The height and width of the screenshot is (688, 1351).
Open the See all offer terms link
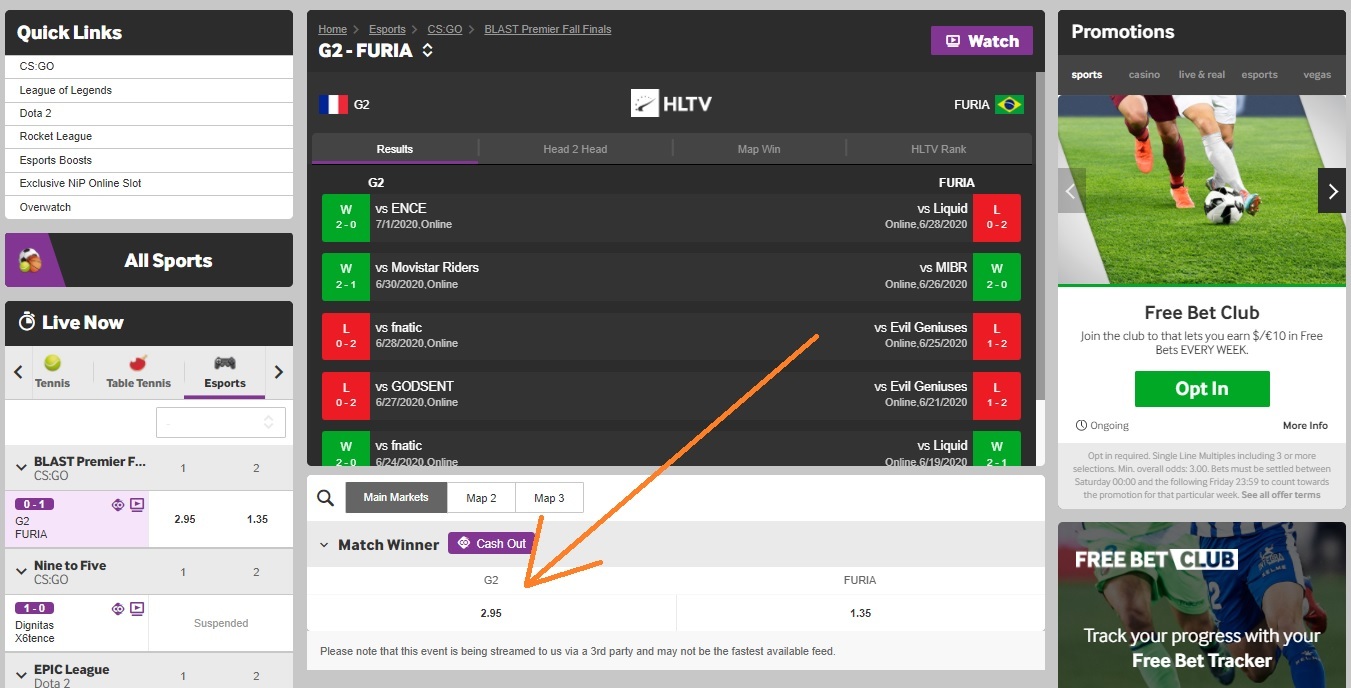(1281, 494)
